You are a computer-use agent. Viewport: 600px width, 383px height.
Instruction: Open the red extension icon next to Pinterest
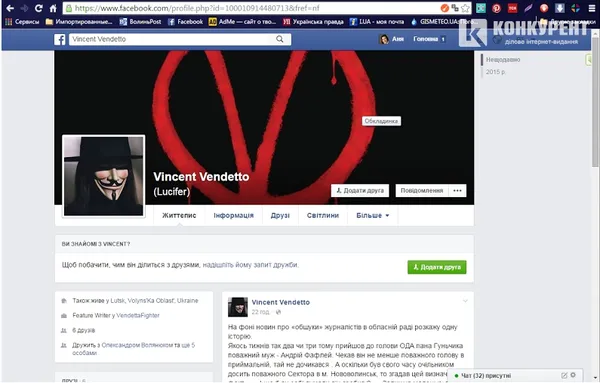512,8
